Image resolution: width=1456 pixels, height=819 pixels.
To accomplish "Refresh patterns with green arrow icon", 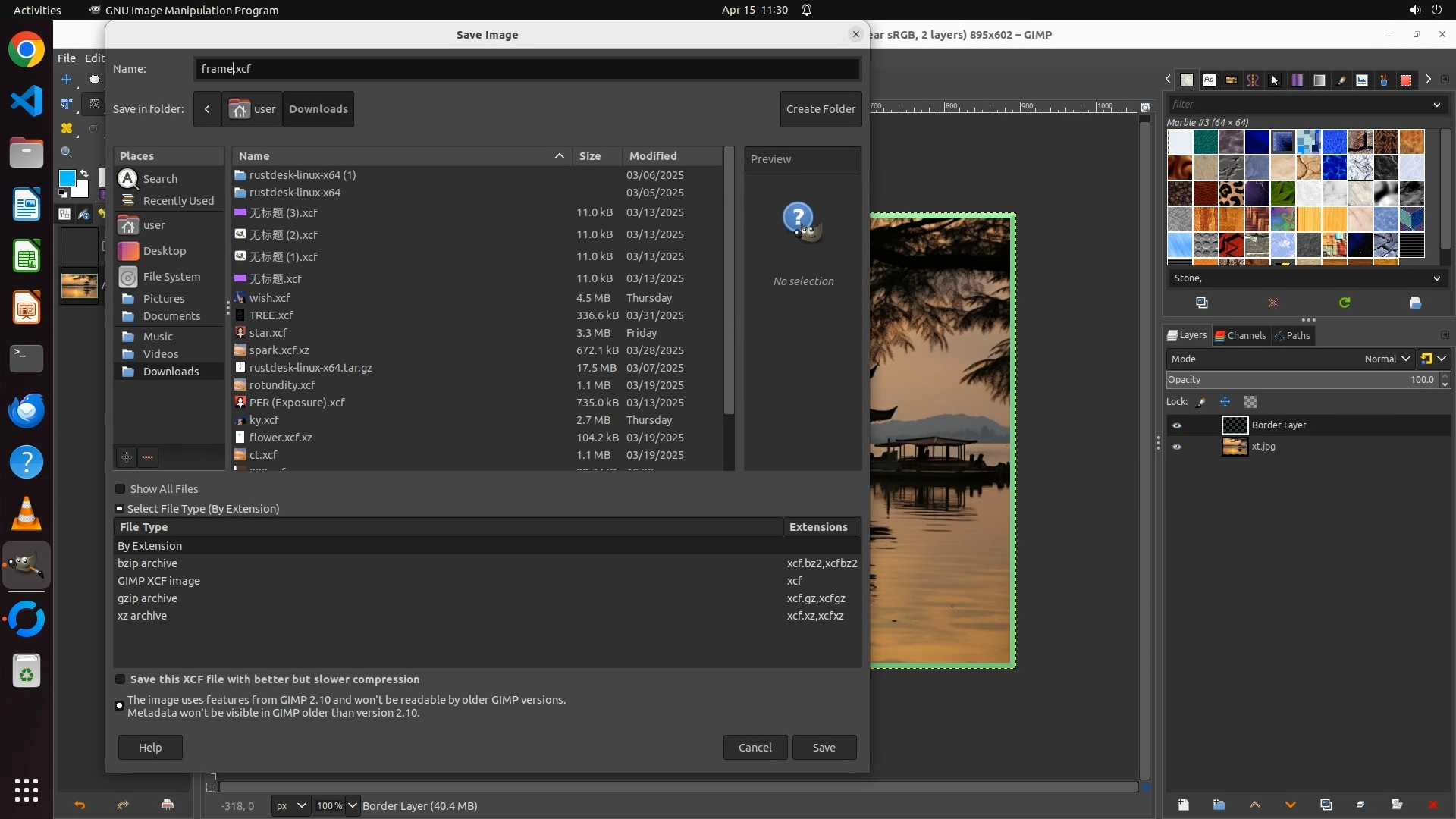I will tap(1345, 303).
